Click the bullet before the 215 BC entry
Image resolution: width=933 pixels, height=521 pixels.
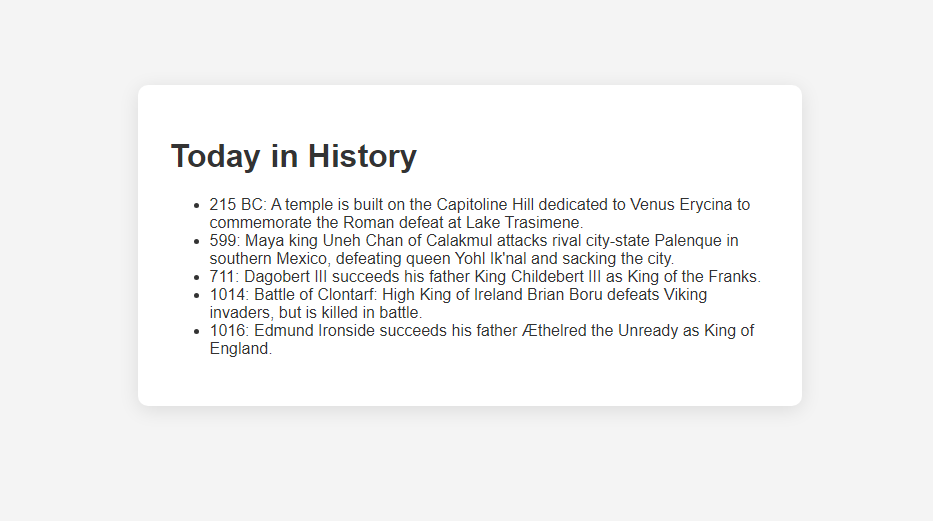click(196, 206)
